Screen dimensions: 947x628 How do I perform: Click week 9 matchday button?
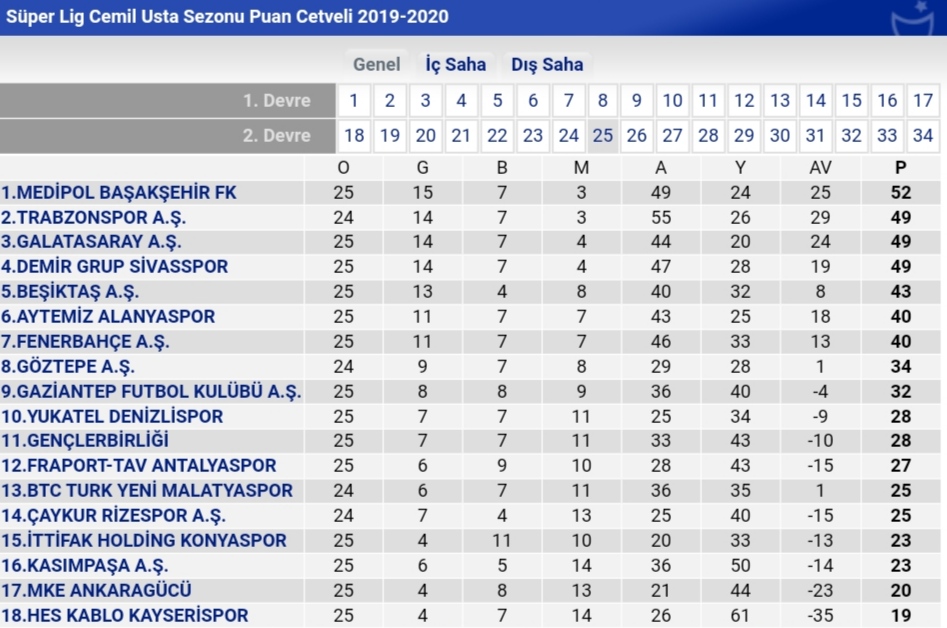637,101
